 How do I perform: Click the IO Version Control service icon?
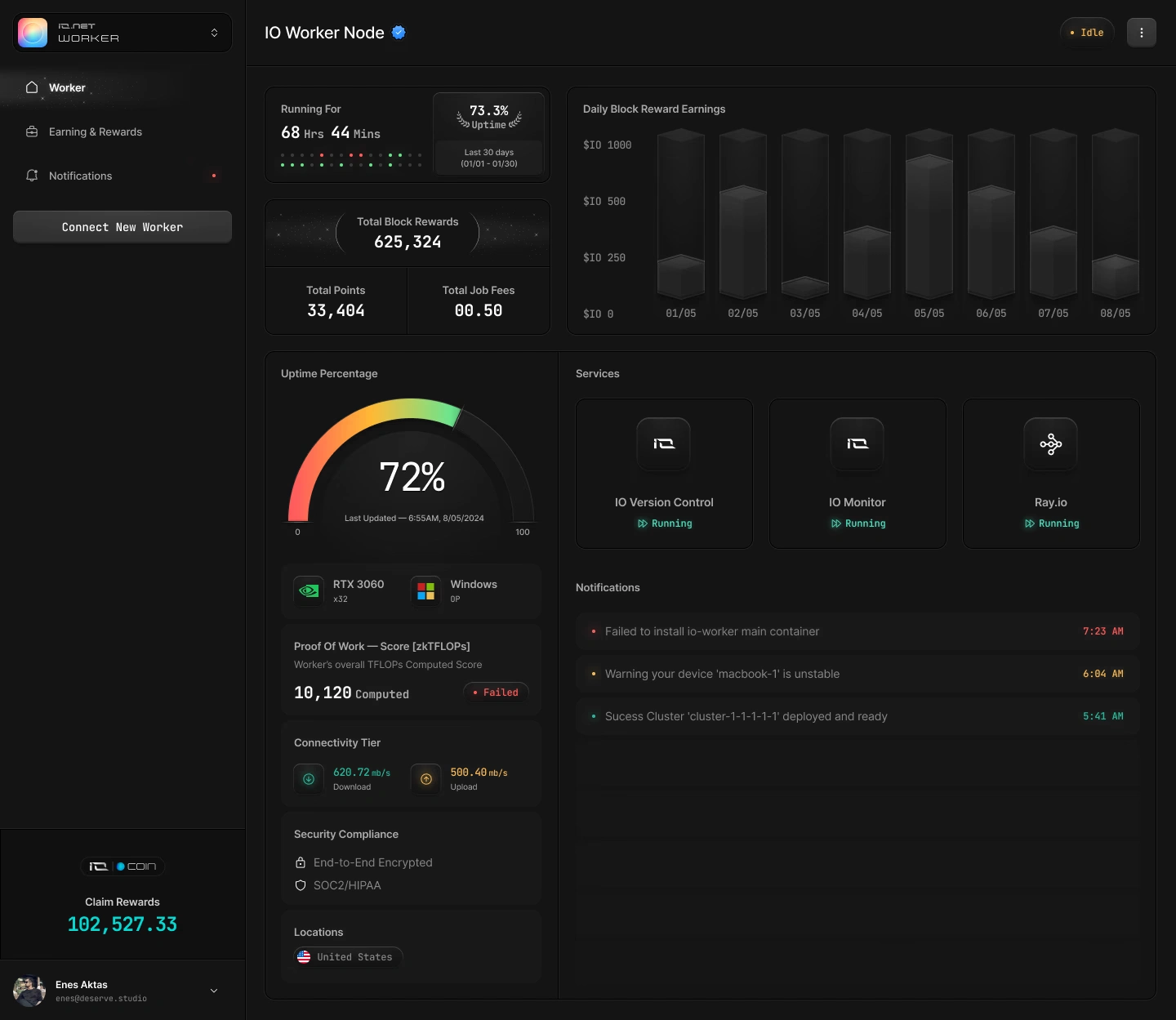664,444
